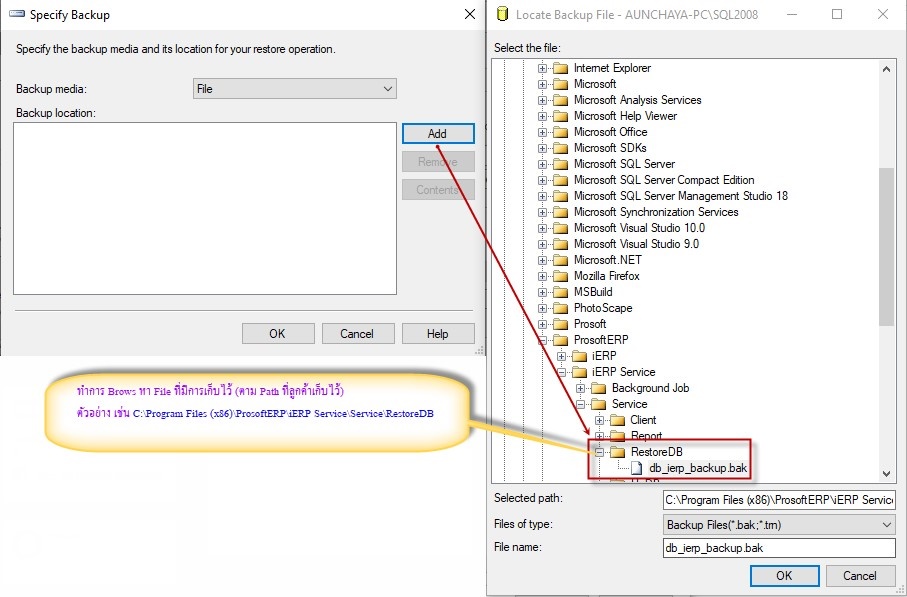The width and height of the screenshot is (907, 597).
Task: Expand the Client folder node
Action: tap(599, 421)
